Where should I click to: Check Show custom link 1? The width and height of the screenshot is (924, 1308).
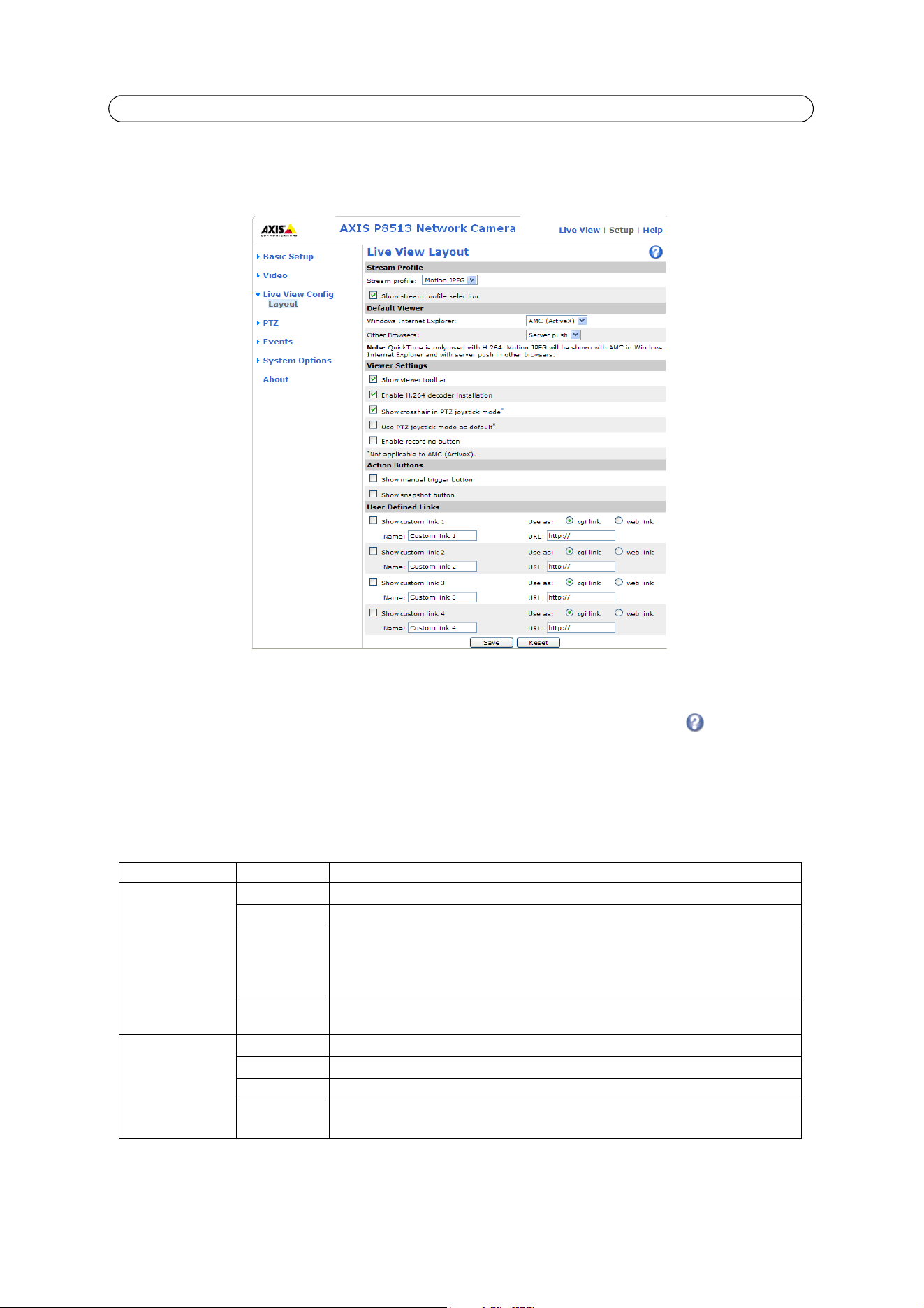click(374, 521)
